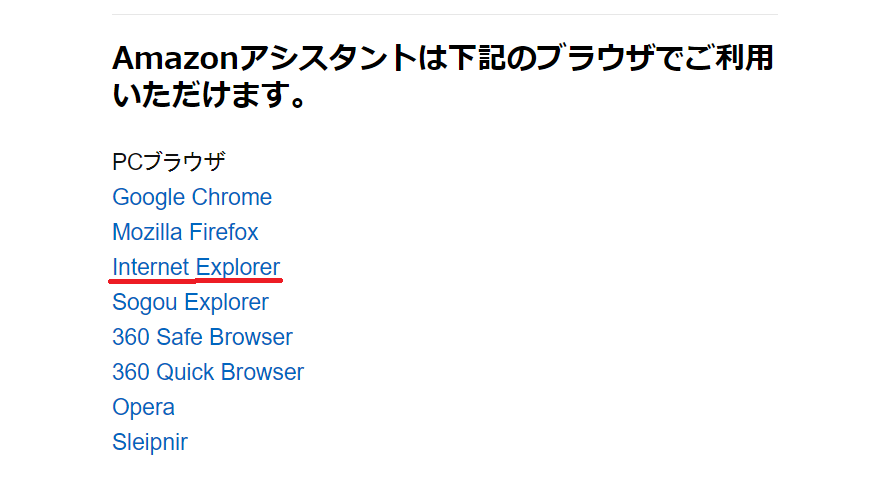Click the red underline below Internet Explorer
Screen dimensions: 893x493
(x=196, y=281)
